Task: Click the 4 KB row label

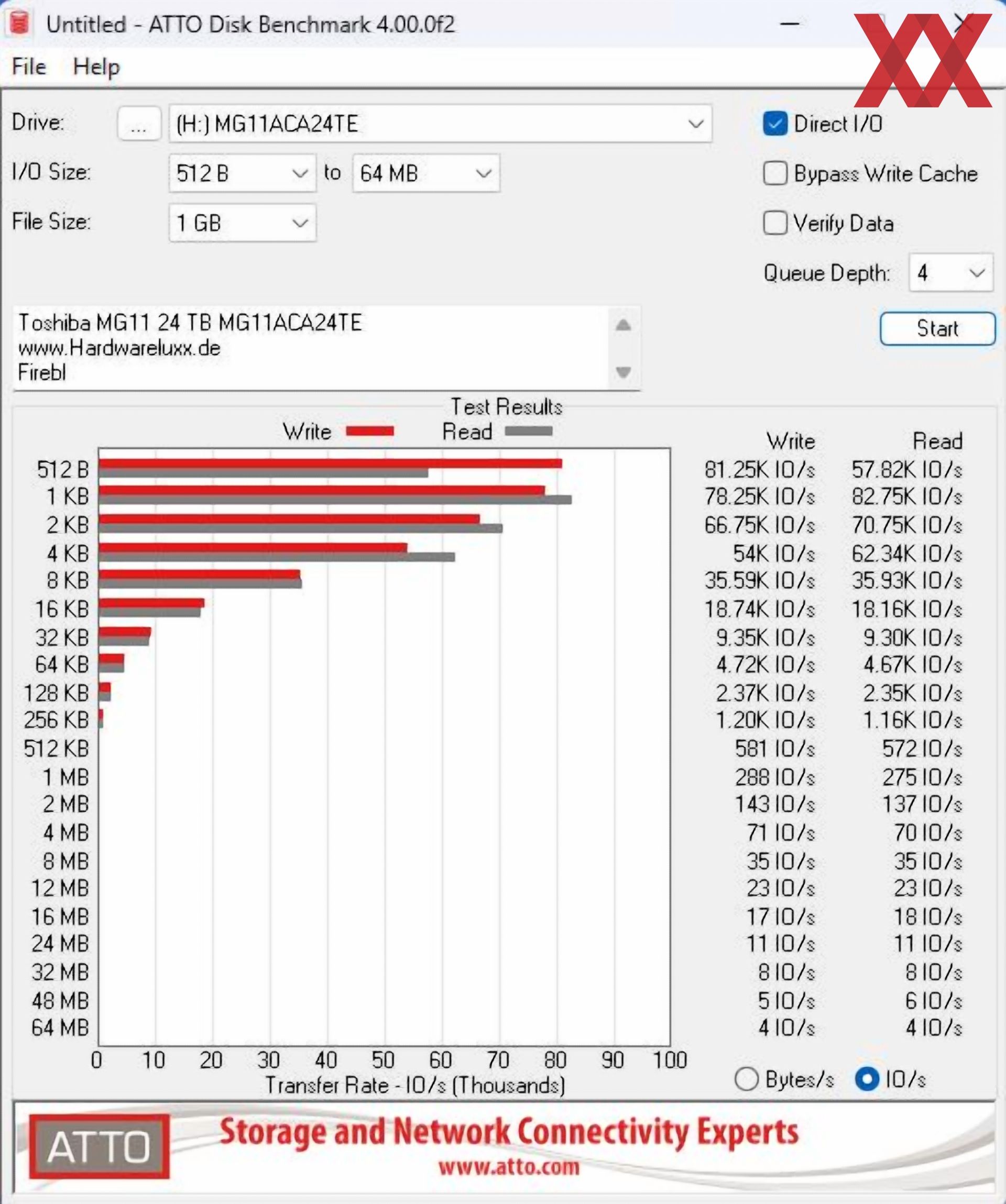Action: [68, 554]
